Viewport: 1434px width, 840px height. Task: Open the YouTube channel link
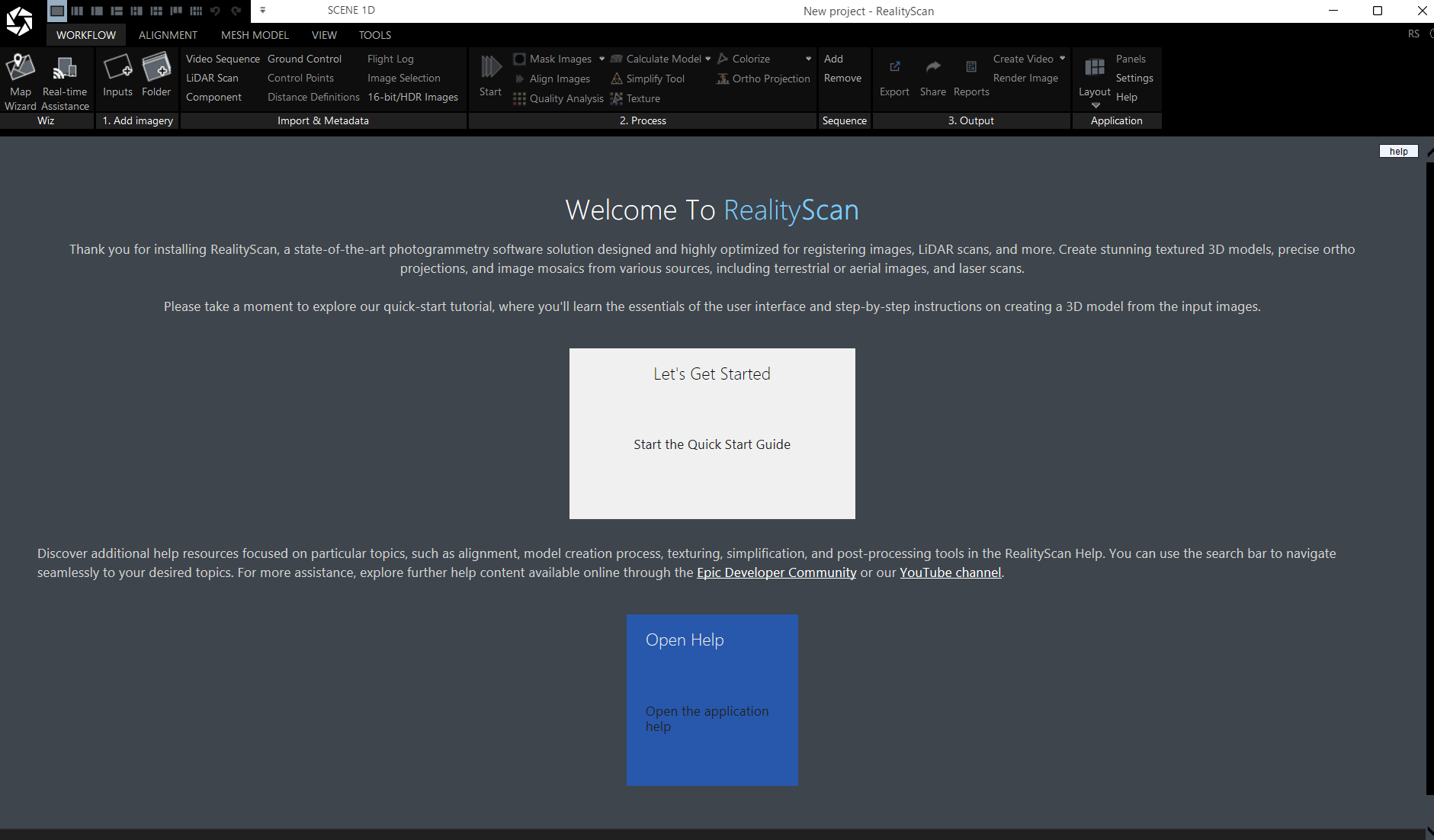pos(950,572)
